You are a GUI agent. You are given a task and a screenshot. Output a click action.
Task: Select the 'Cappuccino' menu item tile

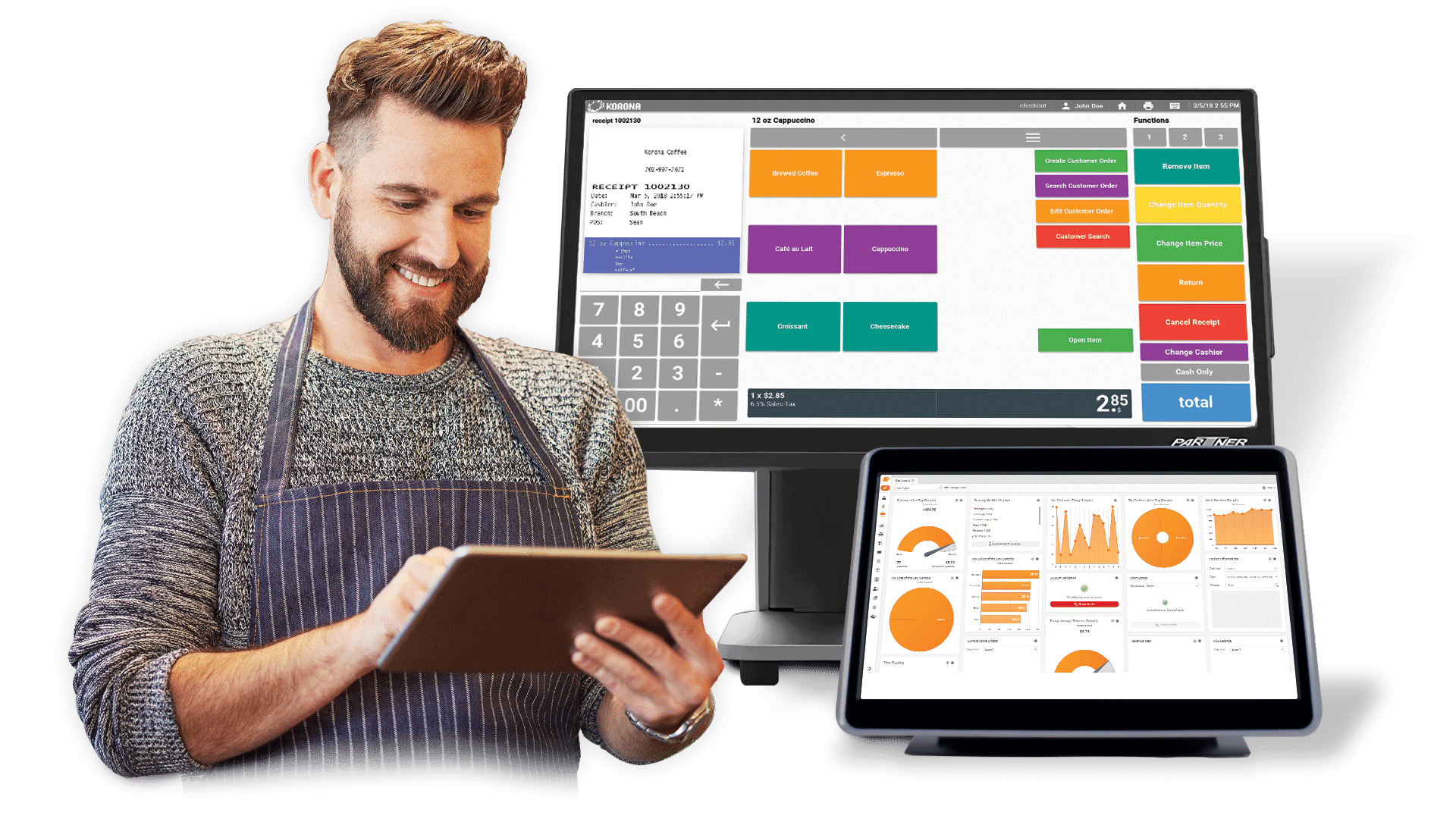coord(889,249)
